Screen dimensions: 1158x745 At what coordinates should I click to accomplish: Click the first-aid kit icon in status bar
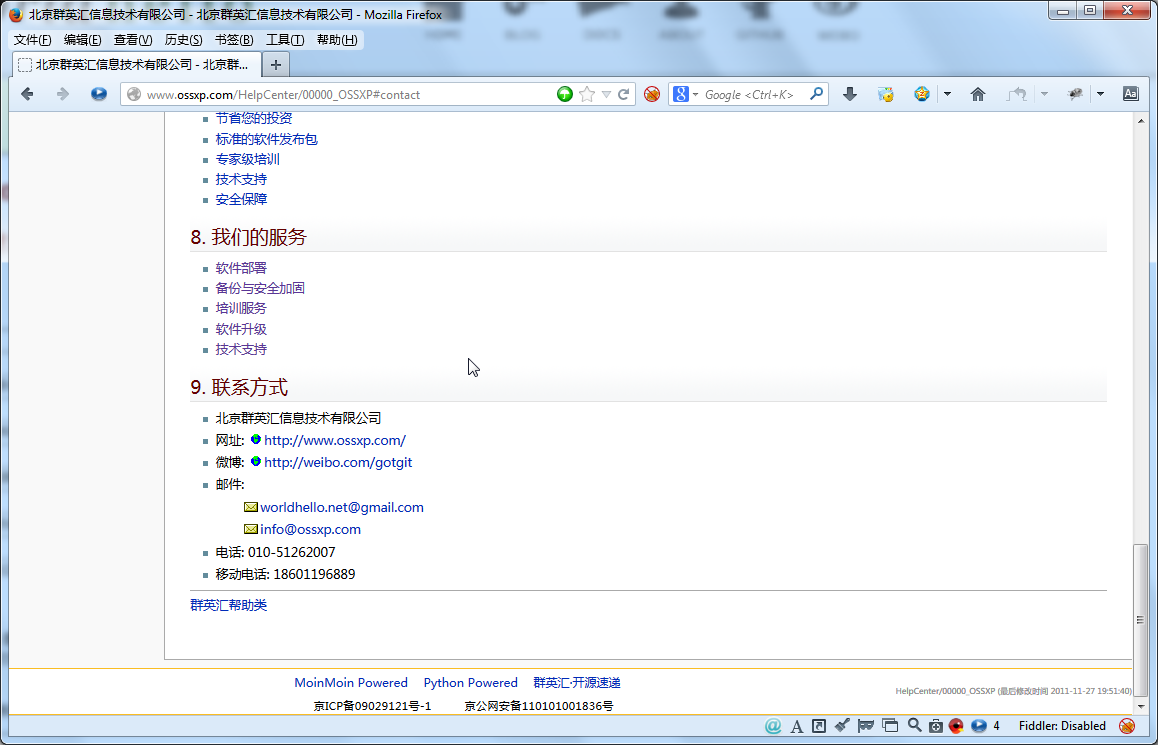936,726
